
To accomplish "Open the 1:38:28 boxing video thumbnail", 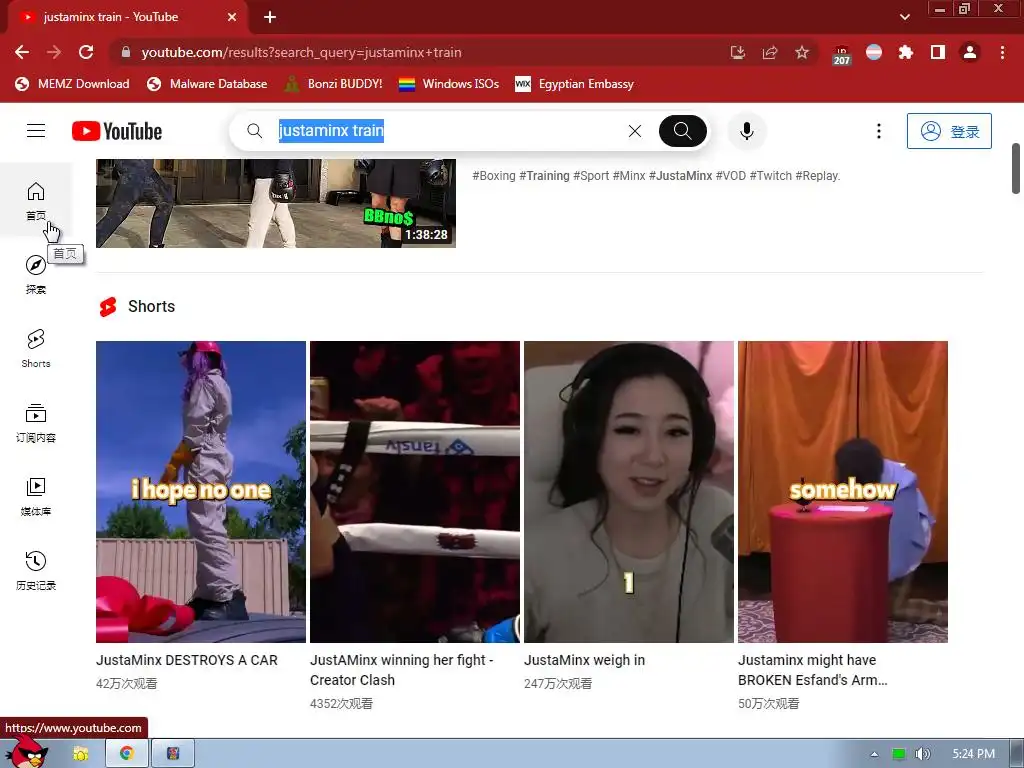I will pyautogui.click(x=276, y=203).
